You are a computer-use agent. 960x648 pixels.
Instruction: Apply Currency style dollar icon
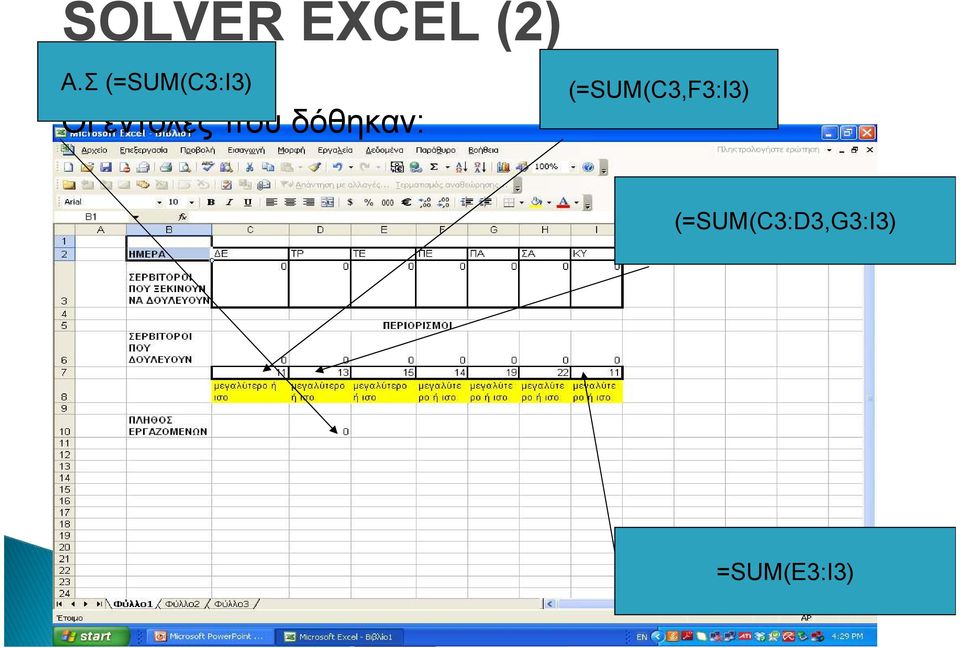(x=350, y=202)
